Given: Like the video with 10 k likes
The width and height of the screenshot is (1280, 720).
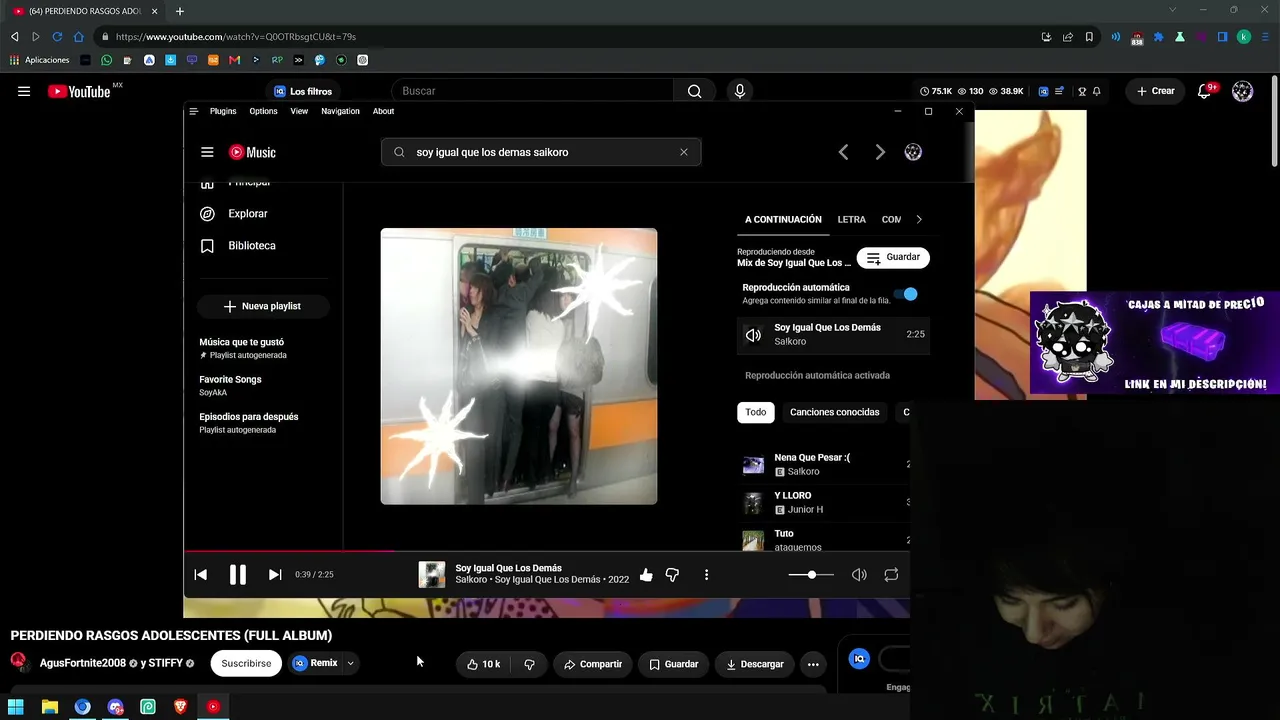Looking at the screenshot, I should tap(484, 664).
